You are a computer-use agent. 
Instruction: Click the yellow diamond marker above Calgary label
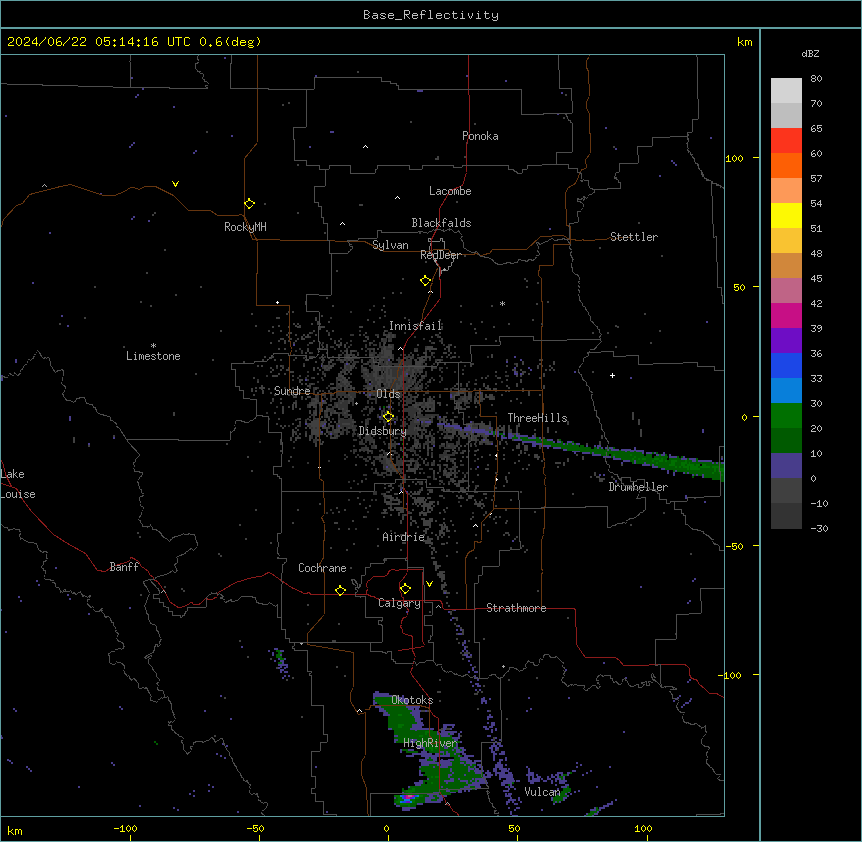coord(405,589)
